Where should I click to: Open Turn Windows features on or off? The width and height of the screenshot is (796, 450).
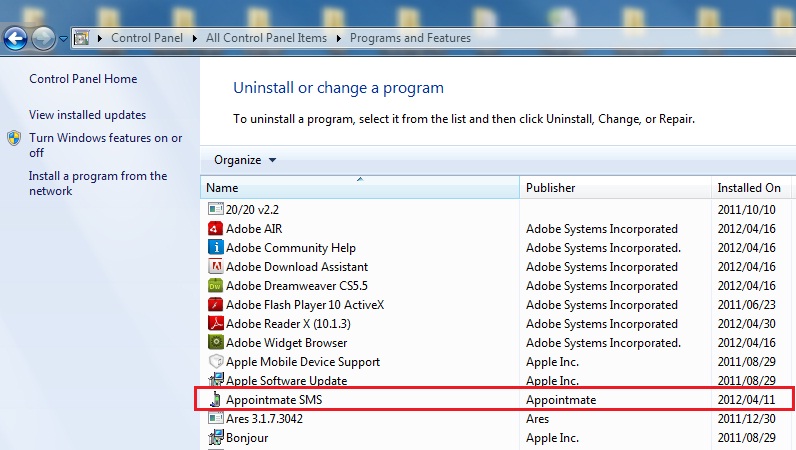[x=105, y=145]
